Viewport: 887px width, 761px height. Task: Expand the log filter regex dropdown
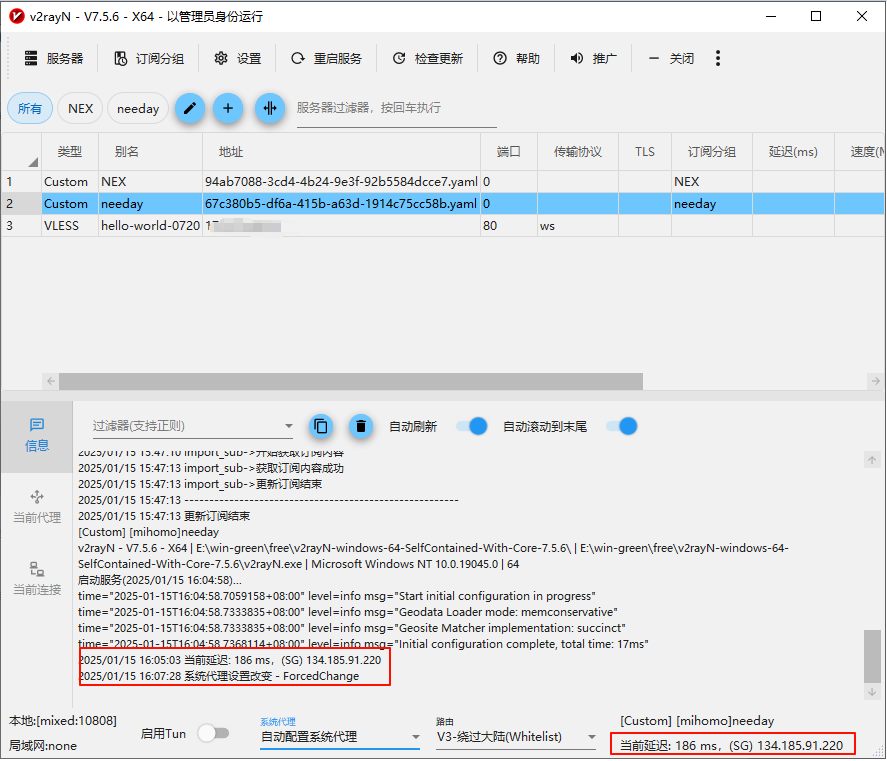coord(286,426)
